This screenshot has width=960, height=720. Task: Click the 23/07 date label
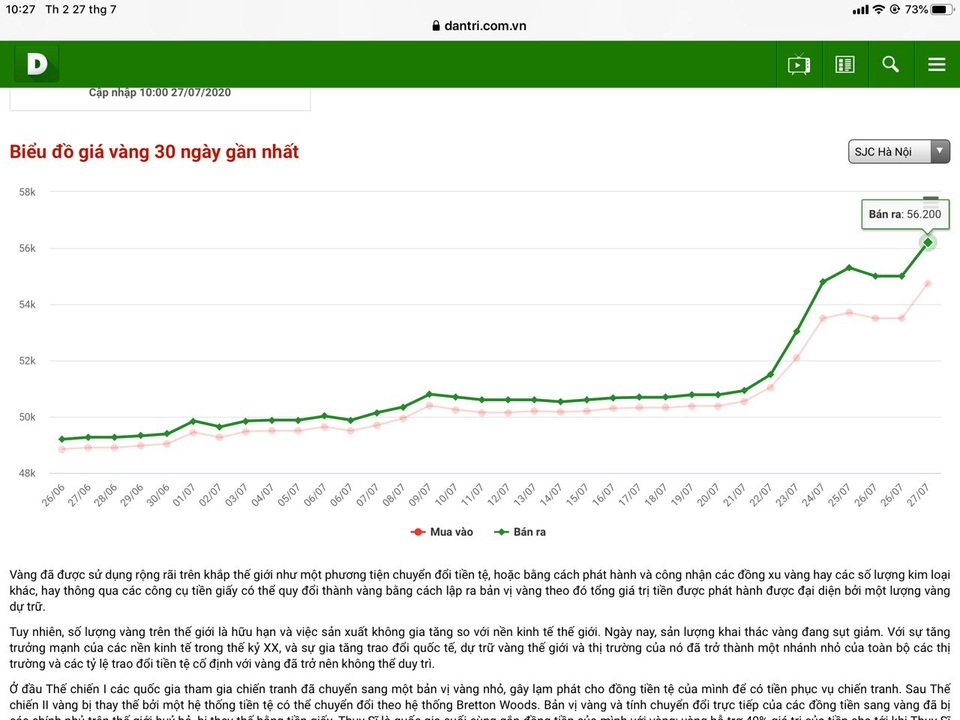click(x=786, y=495)
